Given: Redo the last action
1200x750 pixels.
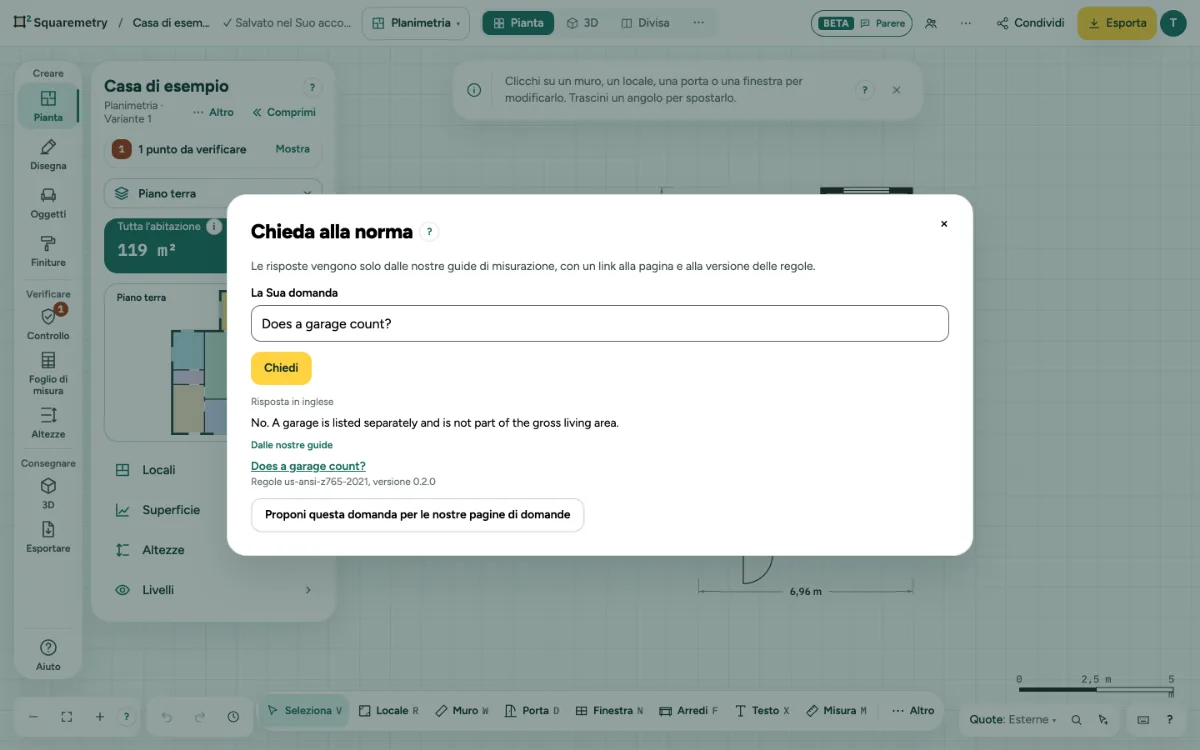Looking at the screenshot, I should click(199, 717).
